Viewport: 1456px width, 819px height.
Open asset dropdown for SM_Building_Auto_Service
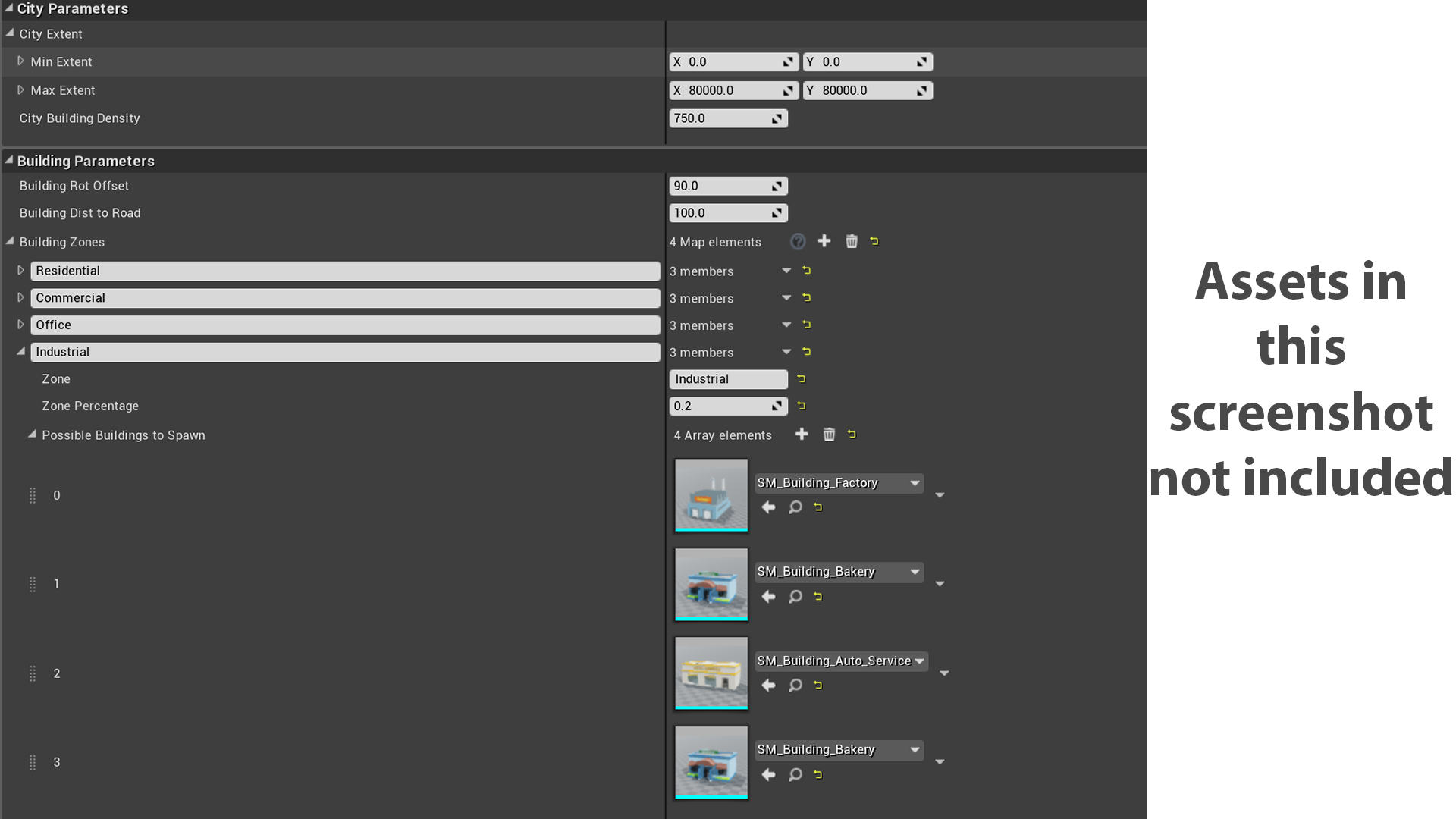919,661
